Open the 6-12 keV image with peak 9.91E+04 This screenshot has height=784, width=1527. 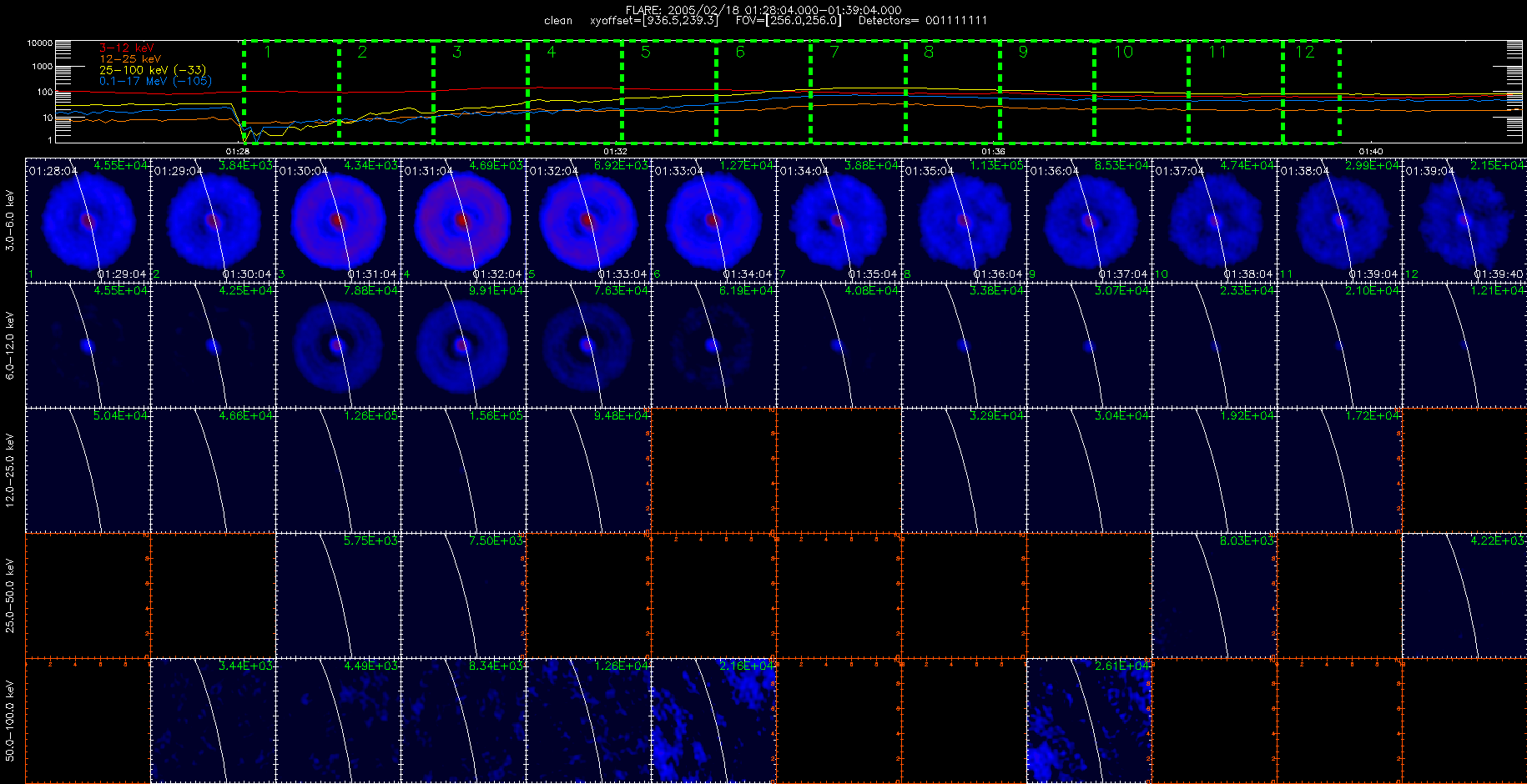click(463, 345)
